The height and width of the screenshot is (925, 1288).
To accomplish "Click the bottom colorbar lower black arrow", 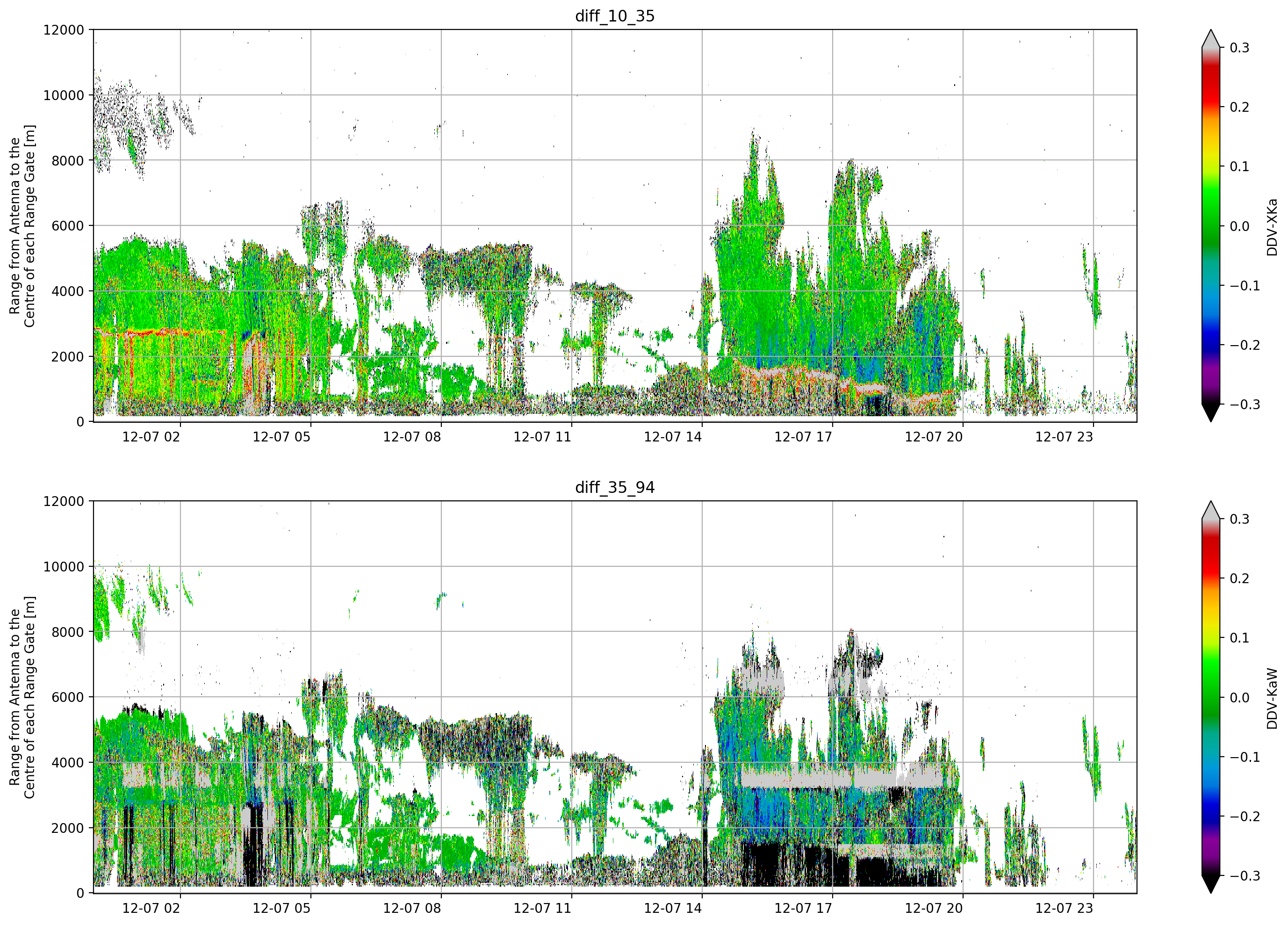I will (1211, 884).
